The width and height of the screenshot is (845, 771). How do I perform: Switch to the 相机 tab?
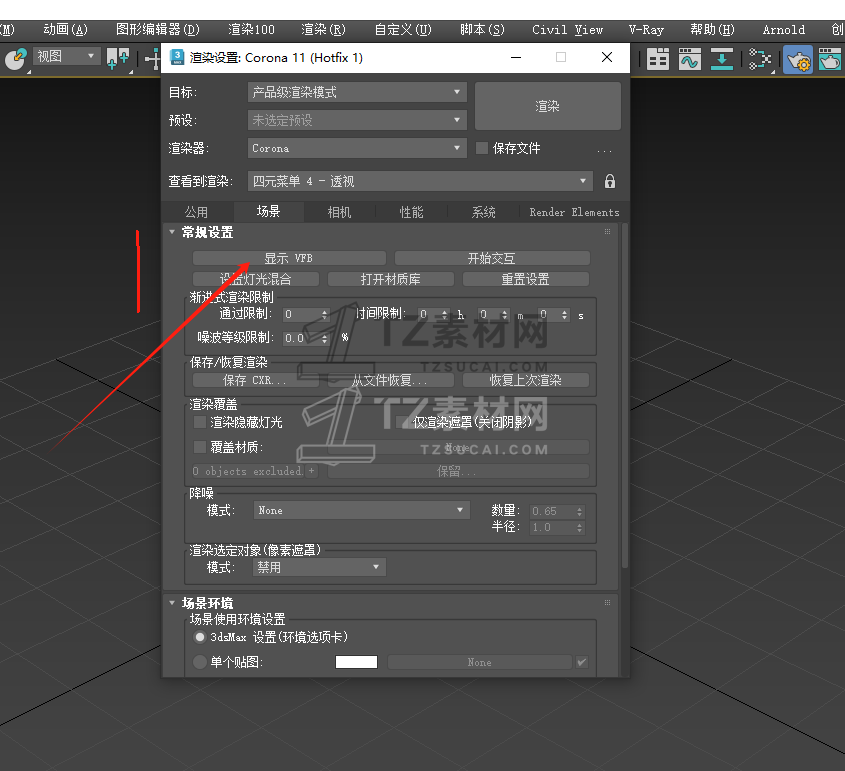coord(340,212)
